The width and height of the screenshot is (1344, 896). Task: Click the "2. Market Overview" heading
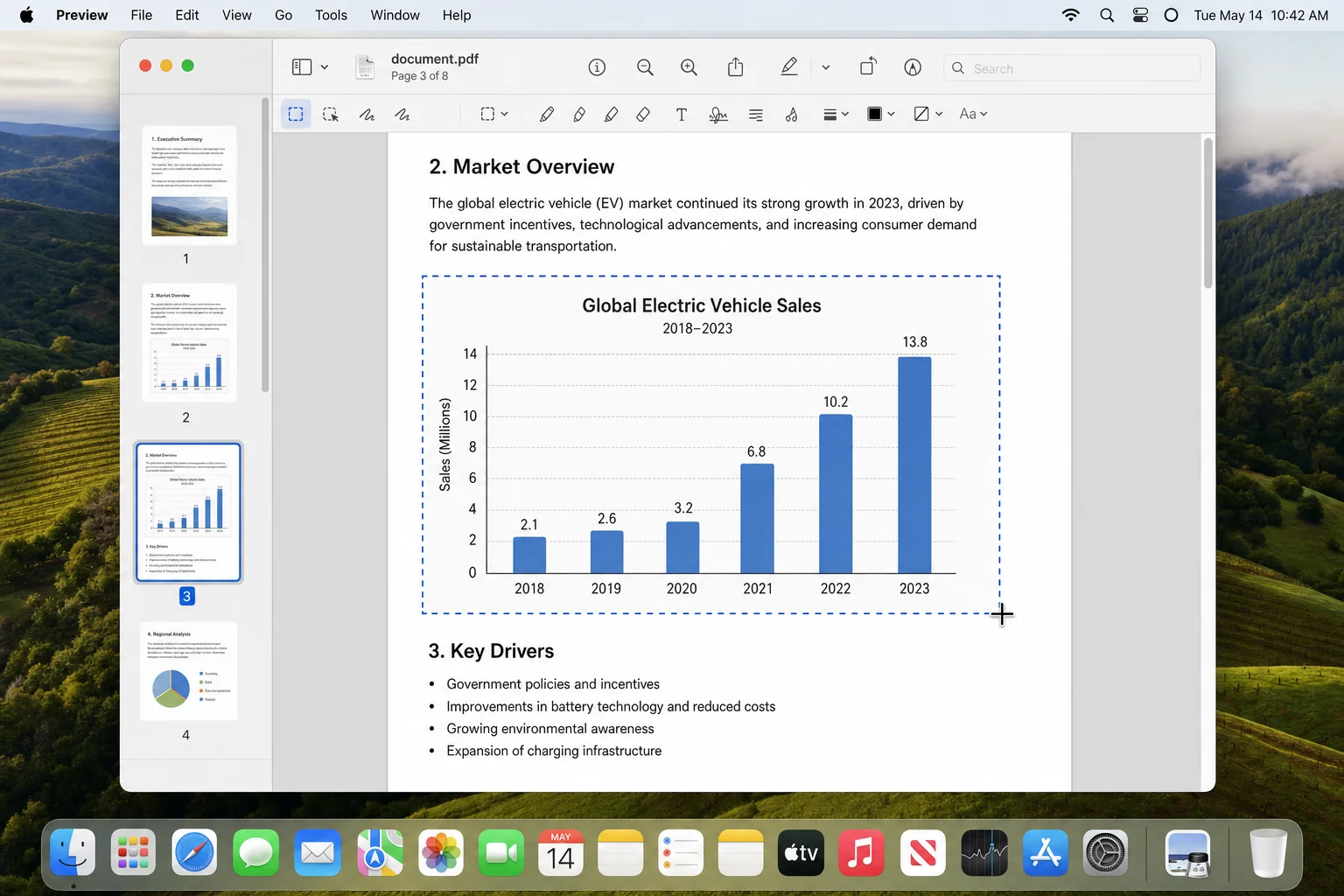click(521, 166)
